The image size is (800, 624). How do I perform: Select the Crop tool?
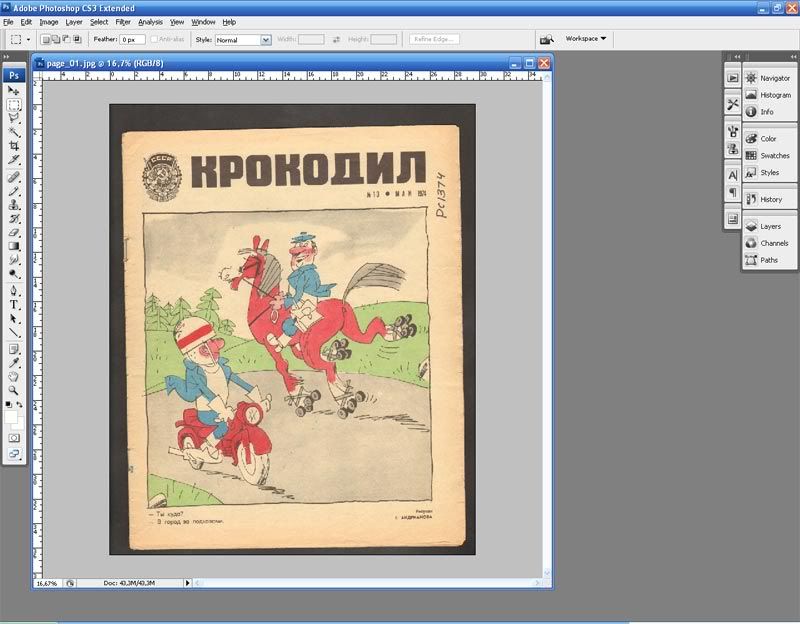tap(14, 146)
